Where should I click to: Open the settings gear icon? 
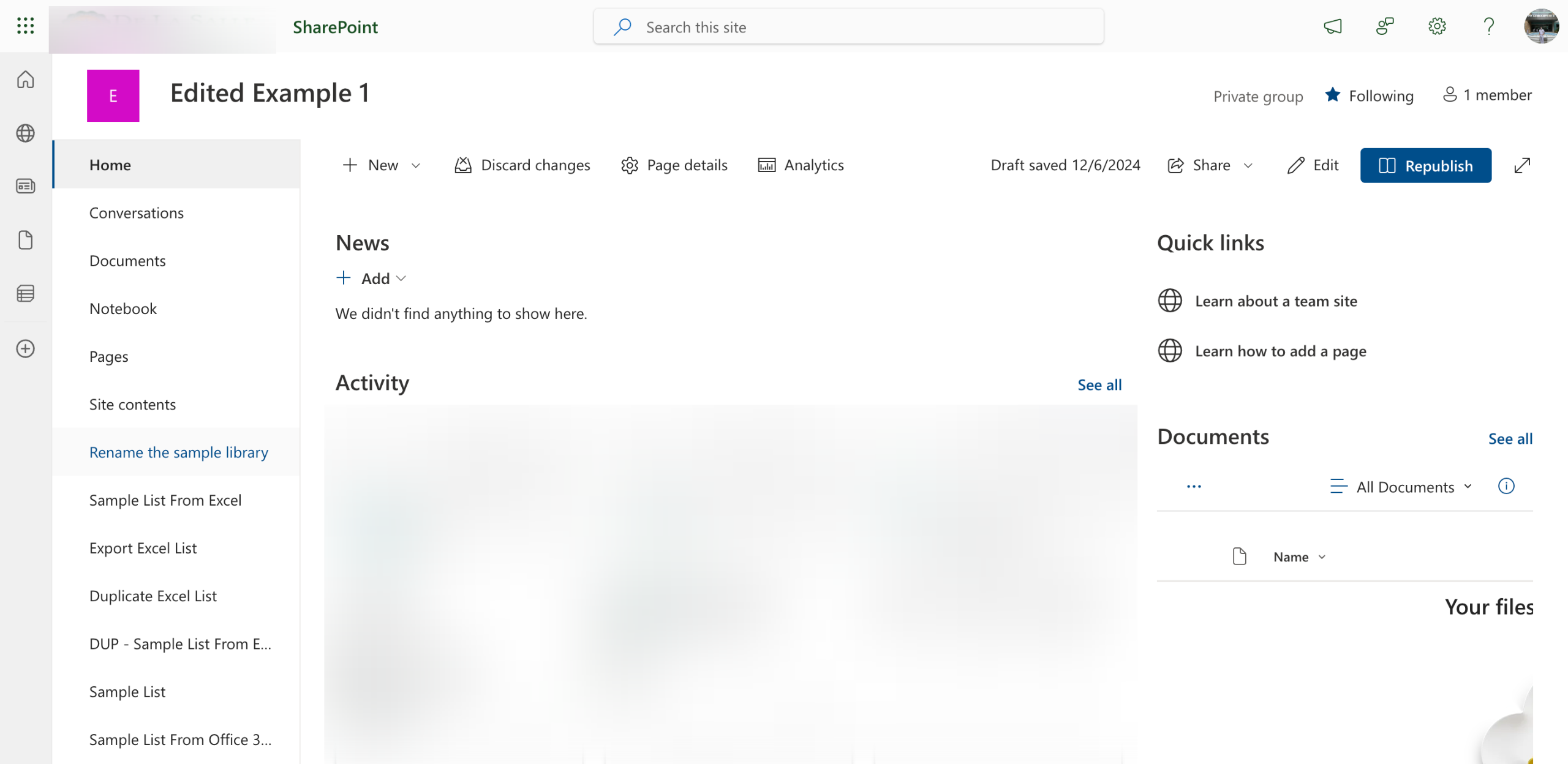point(1437,26)
